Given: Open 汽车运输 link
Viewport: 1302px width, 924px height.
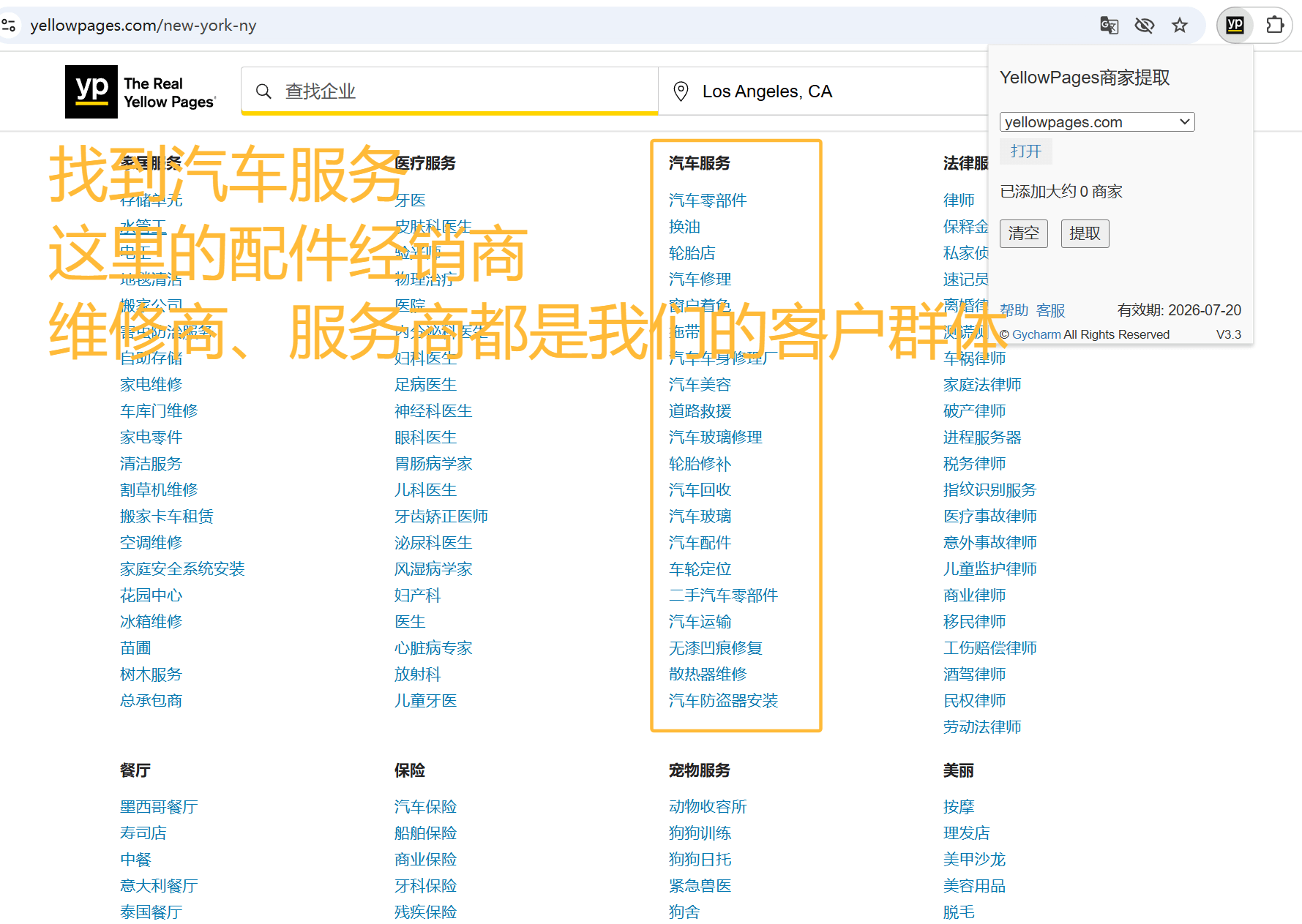Looking at the screenshot, I should coord(700,622).
